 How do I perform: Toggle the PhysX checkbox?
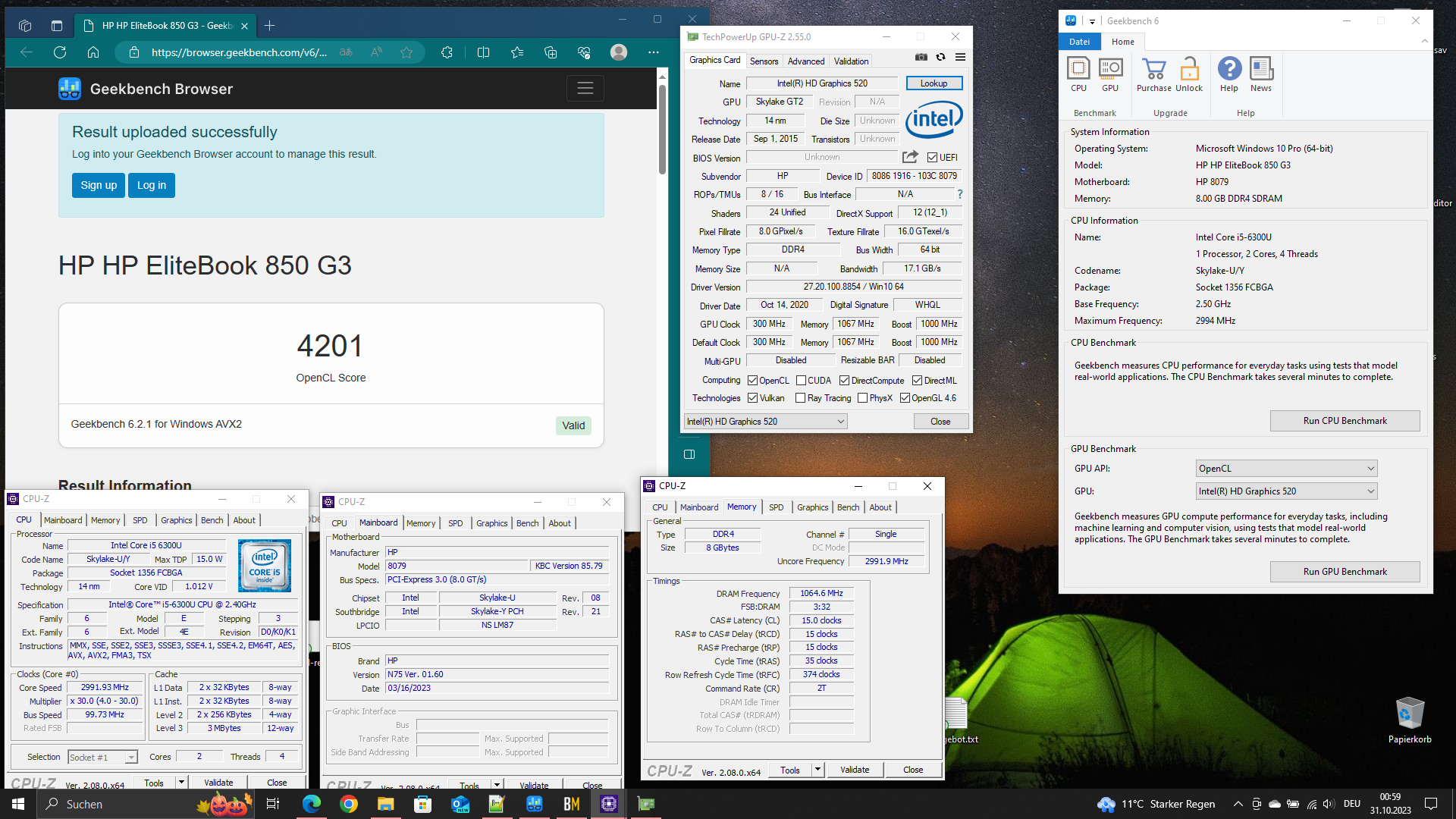coord(862,398)
